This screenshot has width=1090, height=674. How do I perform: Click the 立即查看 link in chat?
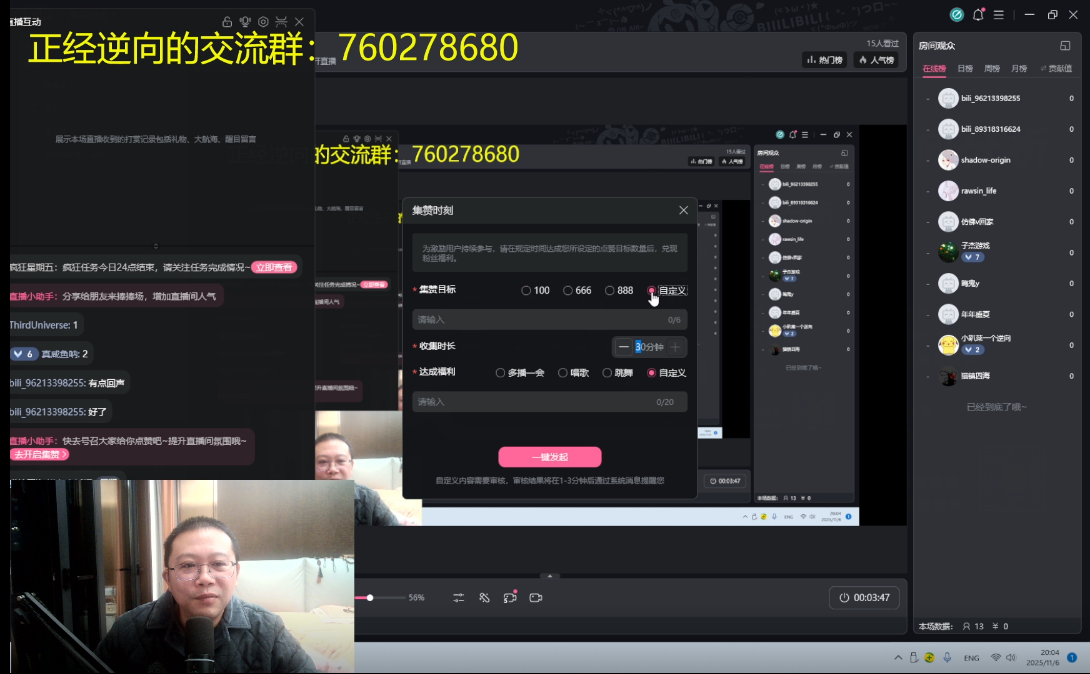pyautogui.click(x=273, y=267)
